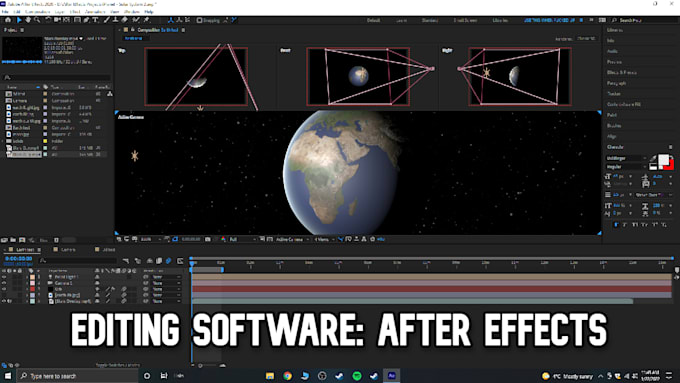The image size is (680, 383).
Task: Enable Motion Blur for timeline layers
Action: click(x=168, y=261)
